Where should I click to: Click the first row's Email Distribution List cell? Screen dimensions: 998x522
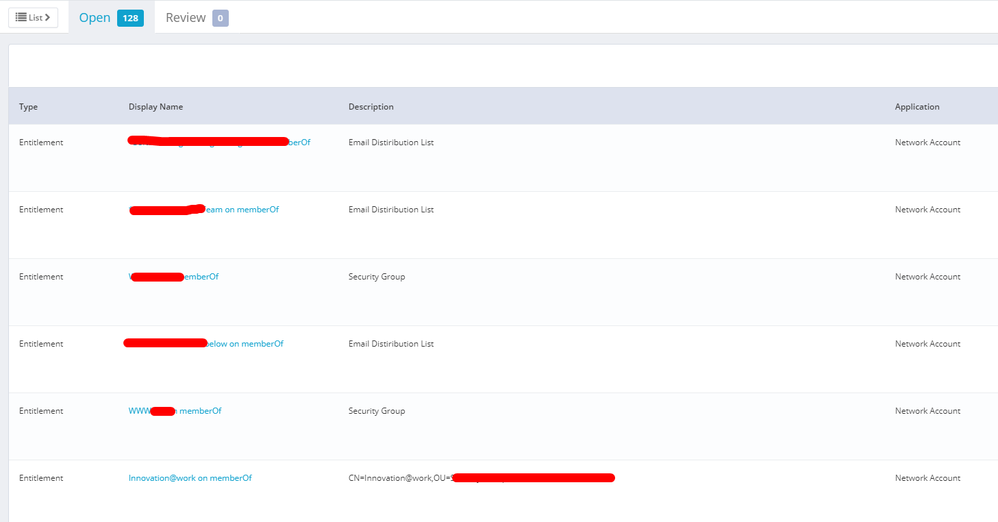click(391, 143)
